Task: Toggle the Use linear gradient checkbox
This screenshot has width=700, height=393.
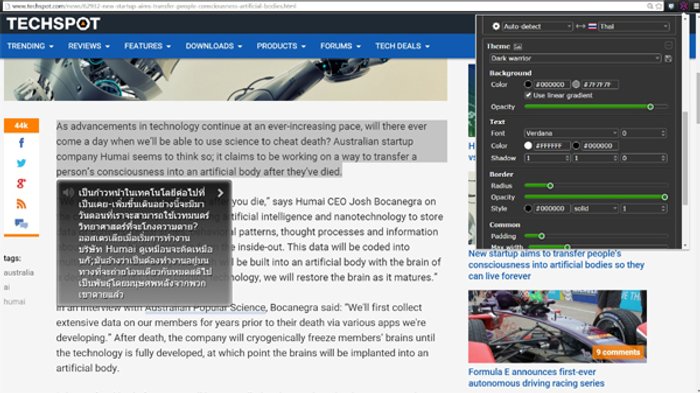Action: pyautogui.click(x=528, y=95)
